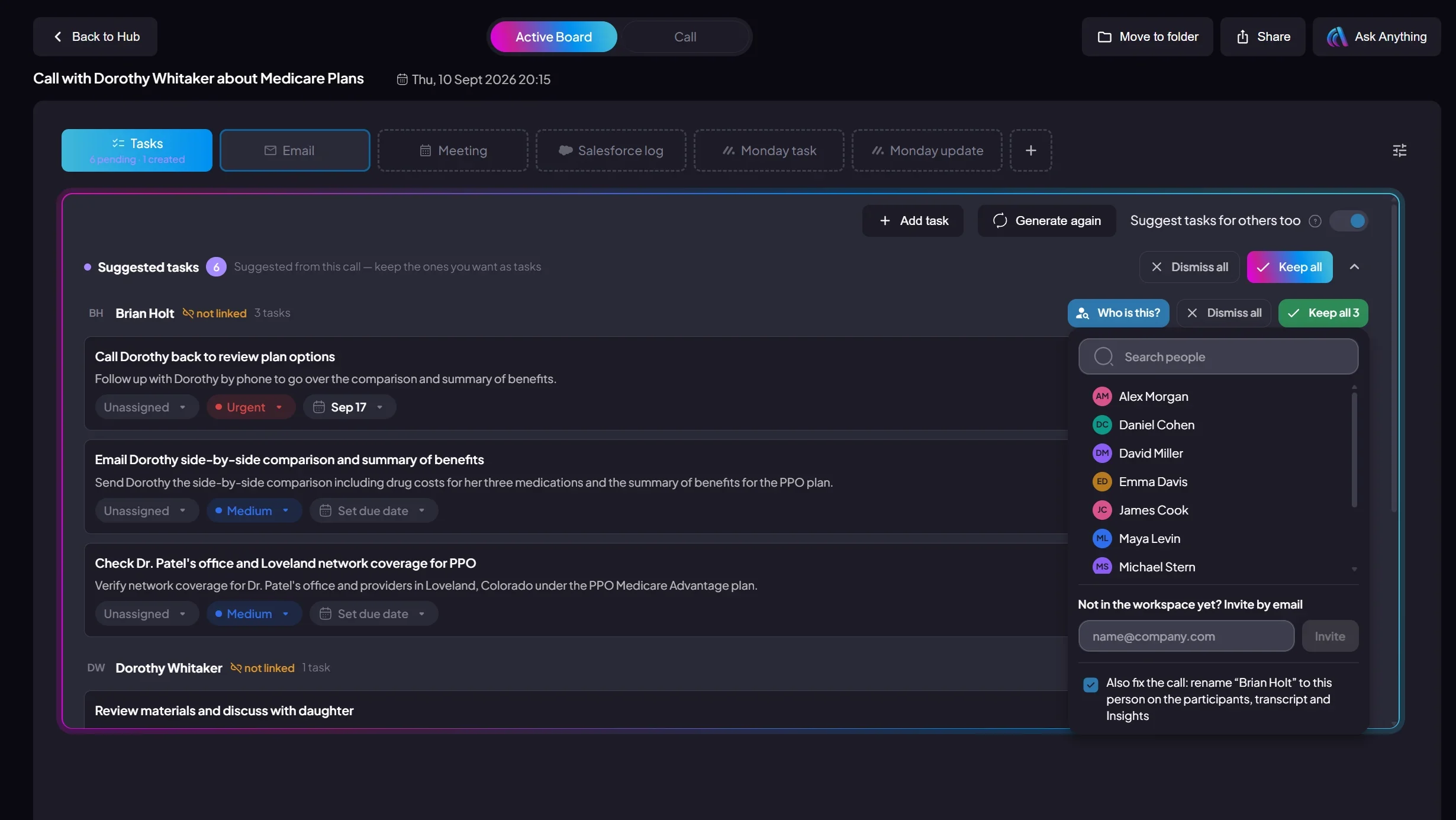Click Keep all 3 button
Screen dimensions: 1456x820
[x=1323, y=313]
